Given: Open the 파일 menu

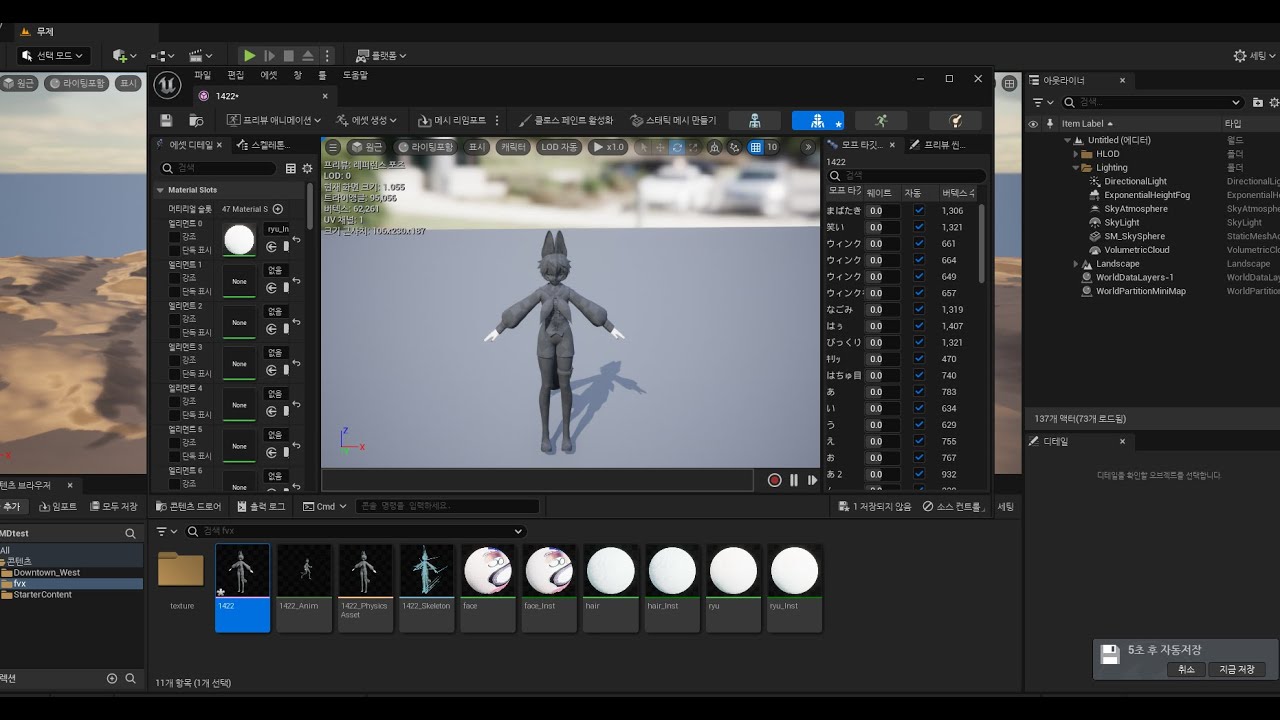Looking at the screenshot, I should (202, 75).
